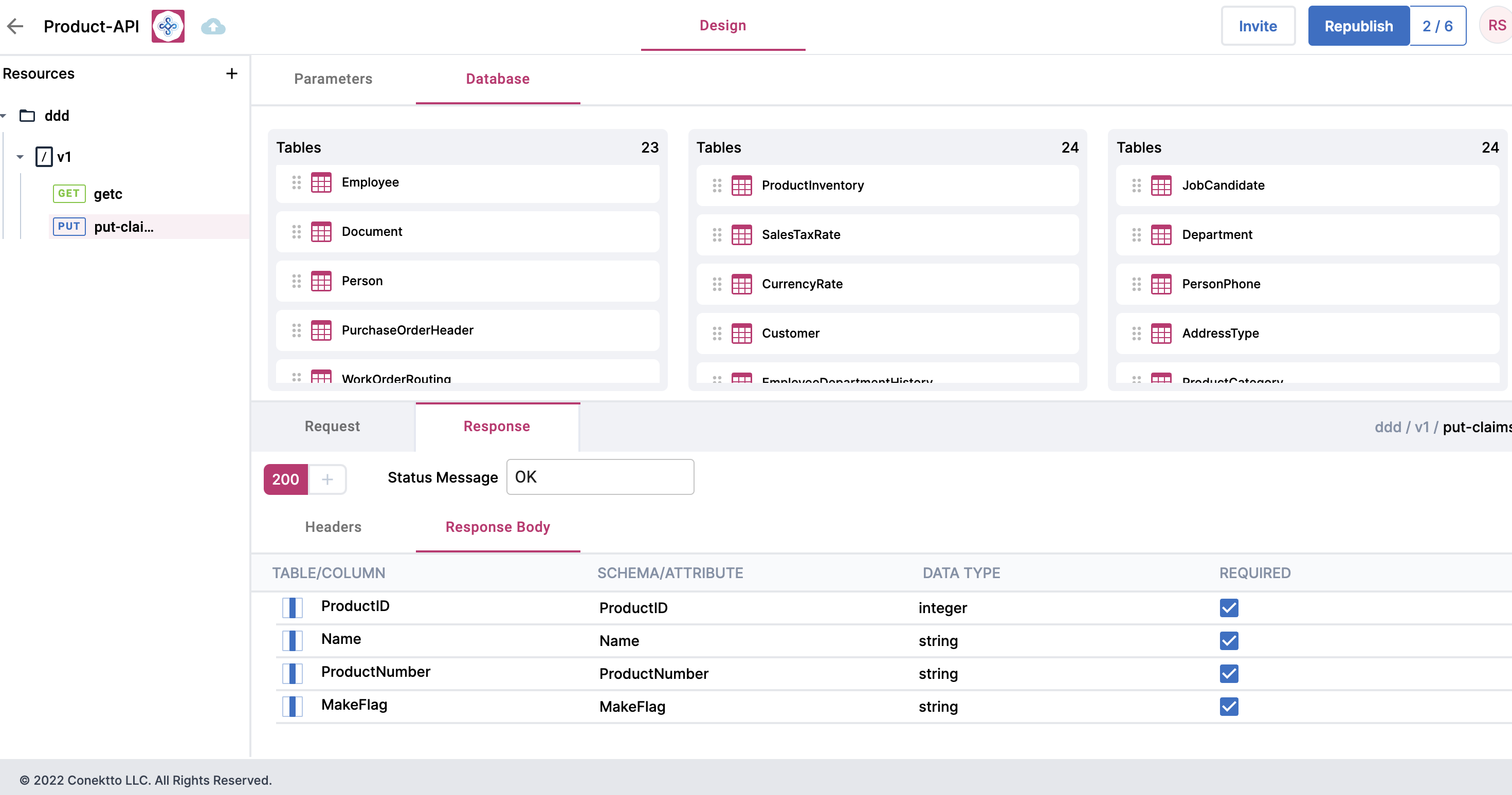Switch to the Parameters tab
Viewport: 1512px width, 795px height.
tap(333, 79)
